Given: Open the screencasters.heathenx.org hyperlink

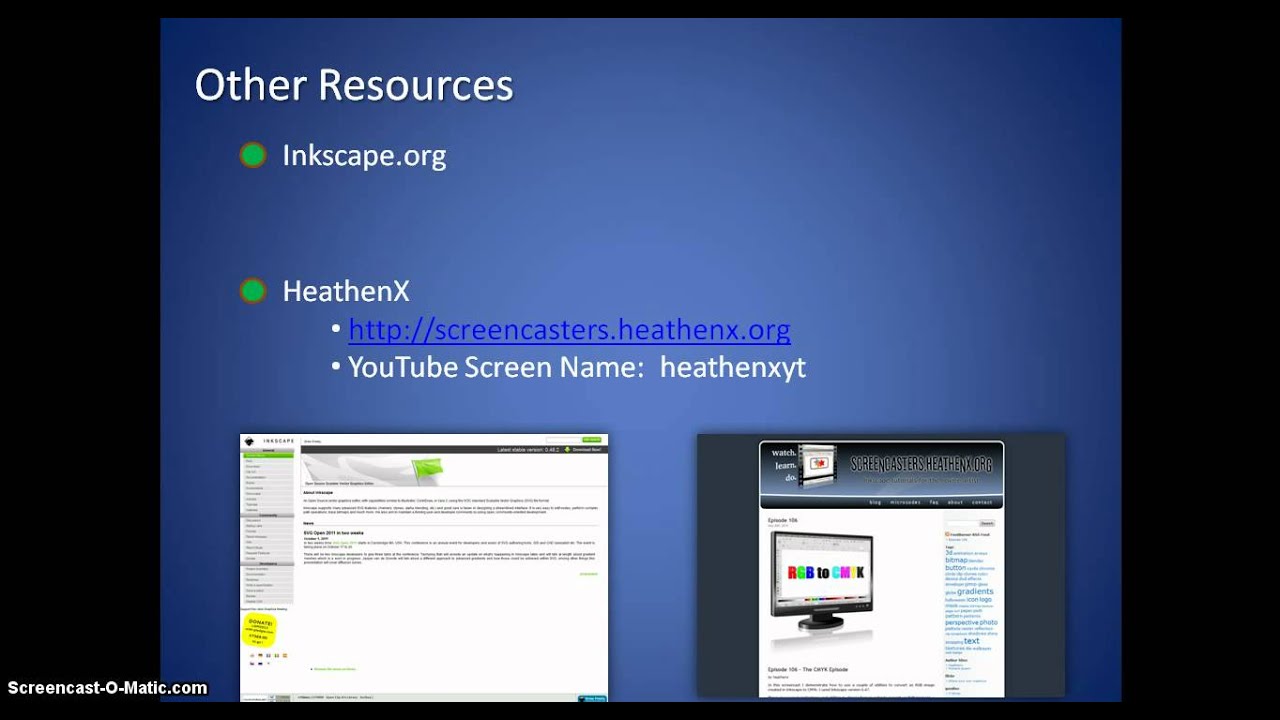Looking at the screenshot, I should pos(569,329).
